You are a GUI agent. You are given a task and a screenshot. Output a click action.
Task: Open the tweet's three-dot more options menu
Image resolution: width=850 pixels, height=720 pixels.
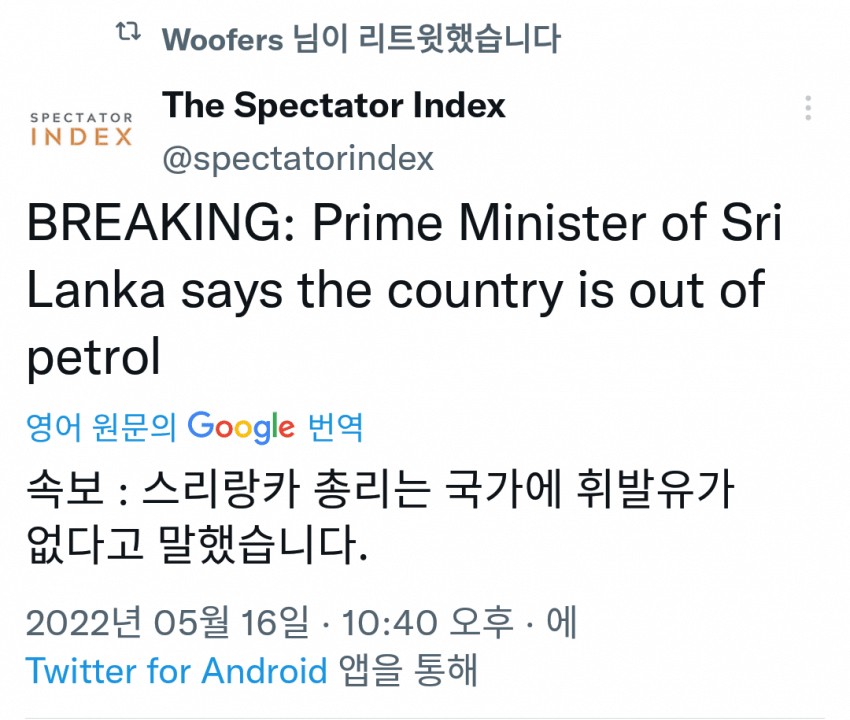tap(808, 108)
